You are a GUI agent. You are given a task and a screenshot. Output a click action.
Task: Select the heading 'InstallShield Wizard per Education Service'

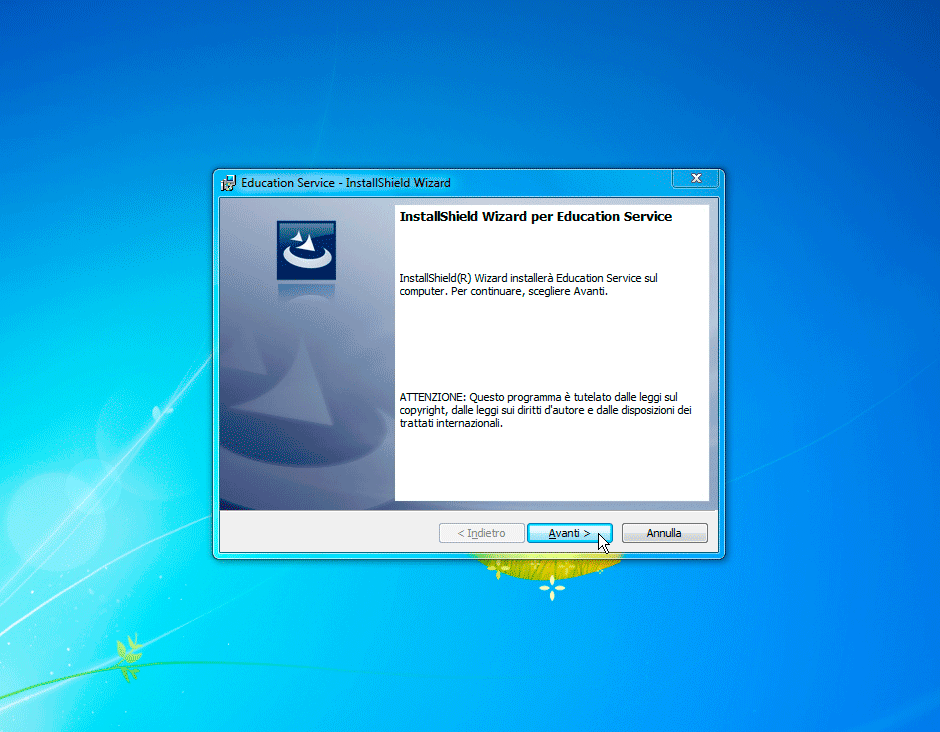point(536,216)
